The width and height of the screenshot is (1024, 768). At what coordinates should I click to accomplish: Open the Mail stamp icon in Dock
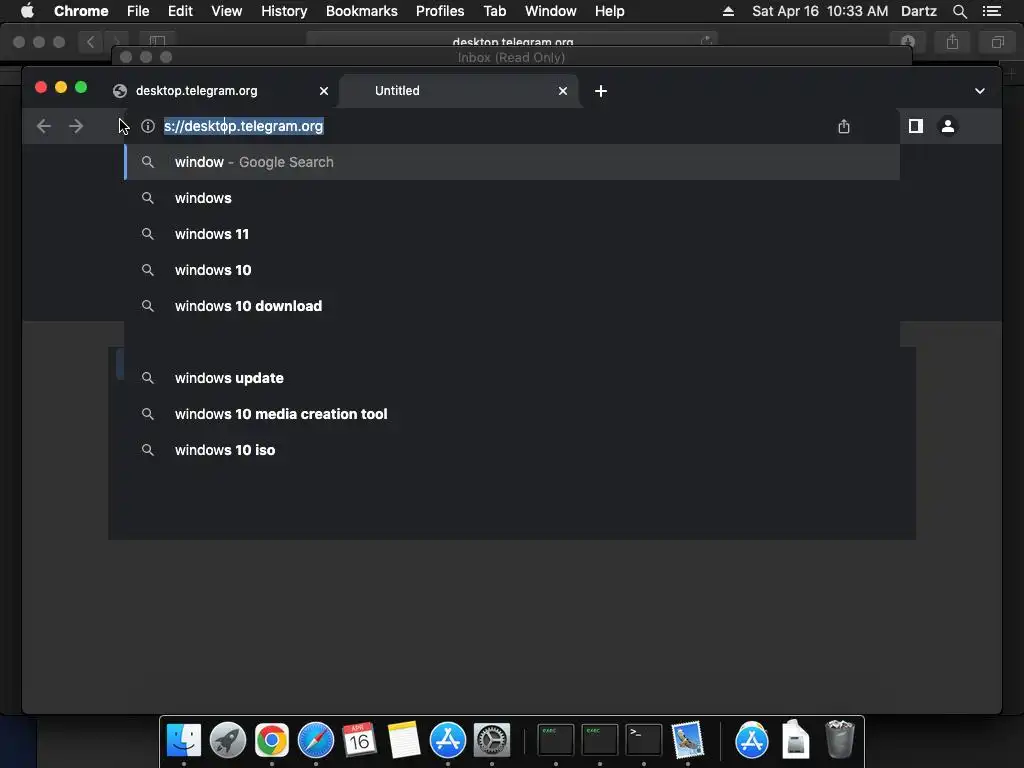pos(688,740)
